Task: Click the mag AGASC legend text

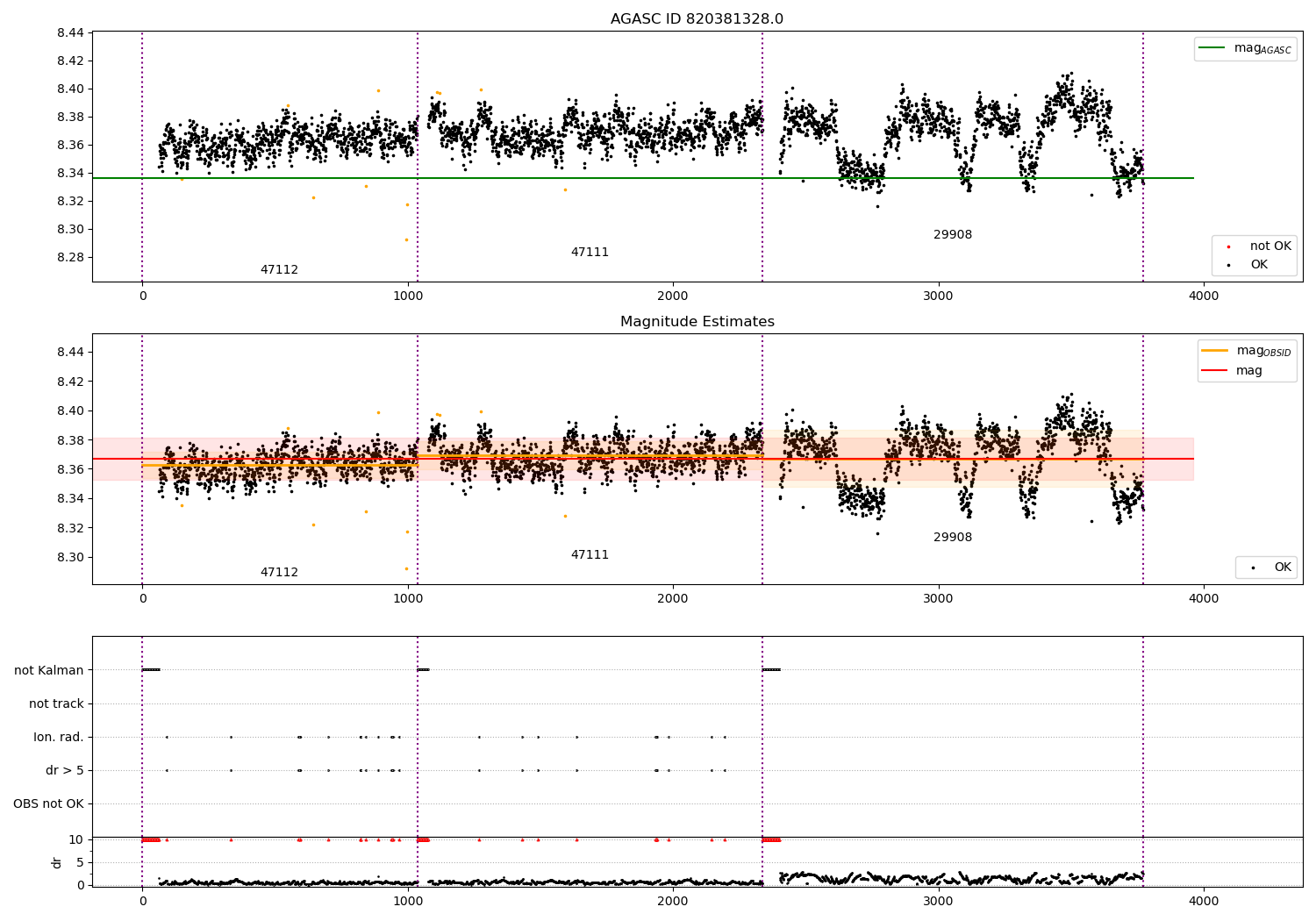Action: [x=1262, y=49]
